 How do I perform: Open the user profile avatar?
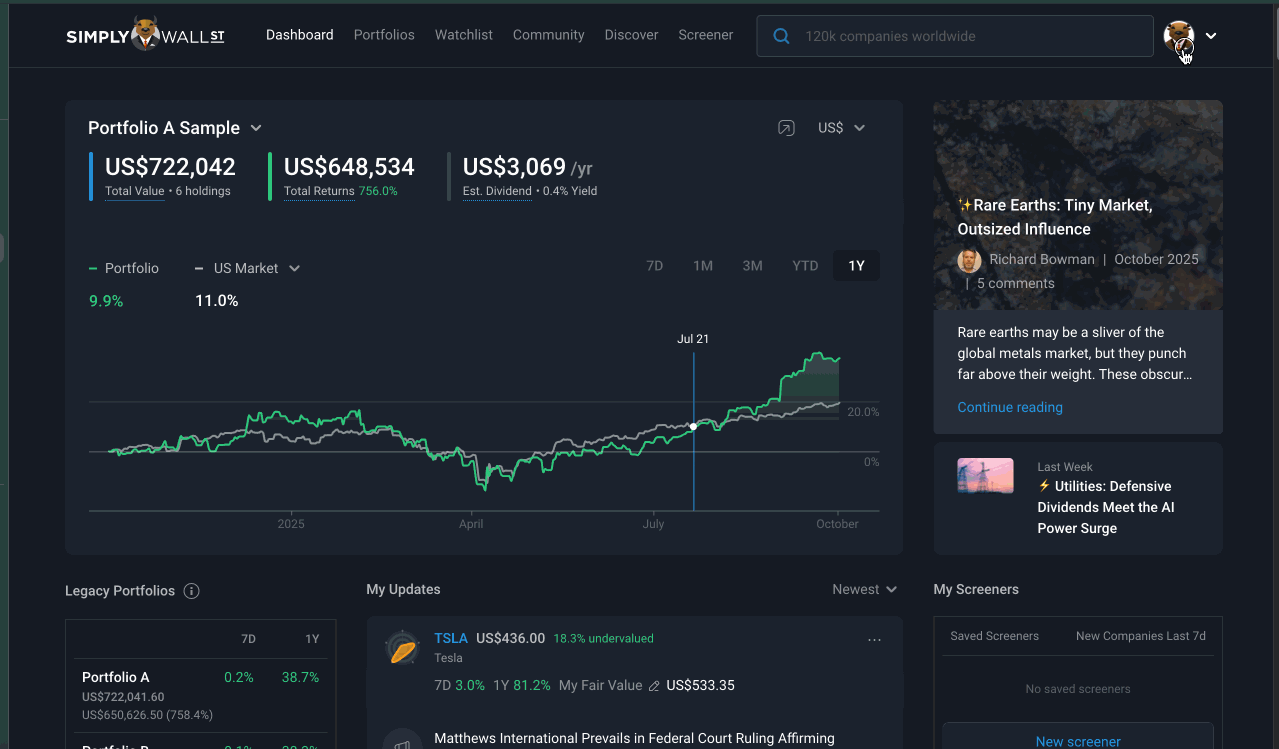coord(1179,36)
